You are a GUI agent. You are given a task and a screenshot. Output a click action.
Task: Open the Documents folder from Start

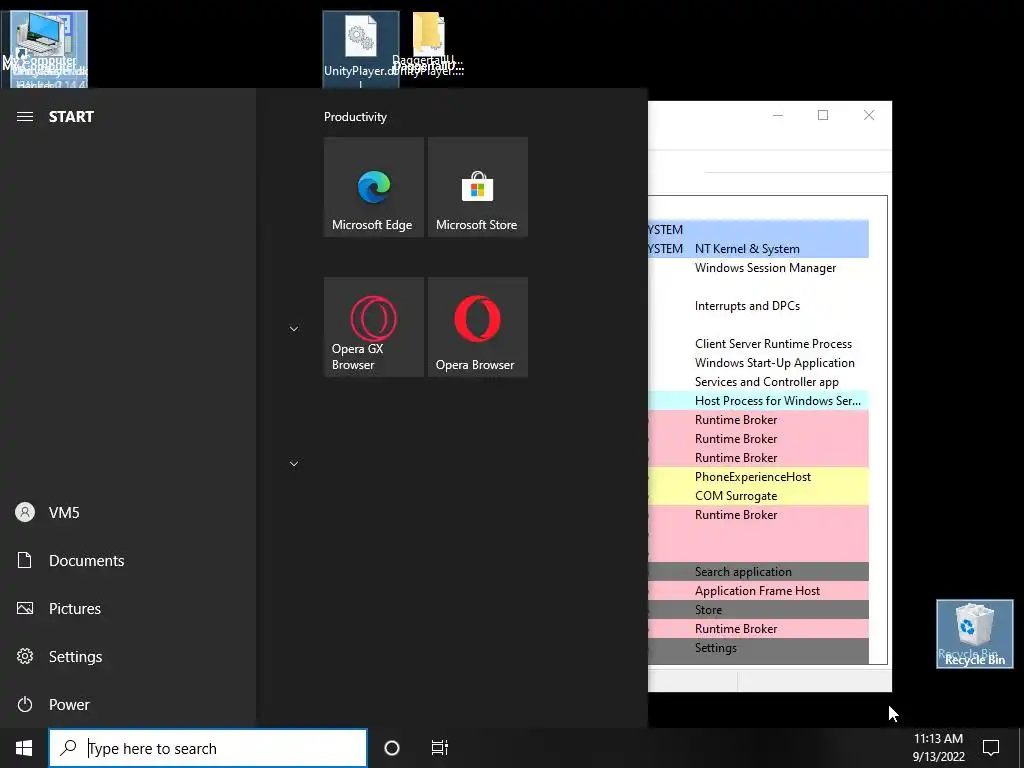click(128, 560)
